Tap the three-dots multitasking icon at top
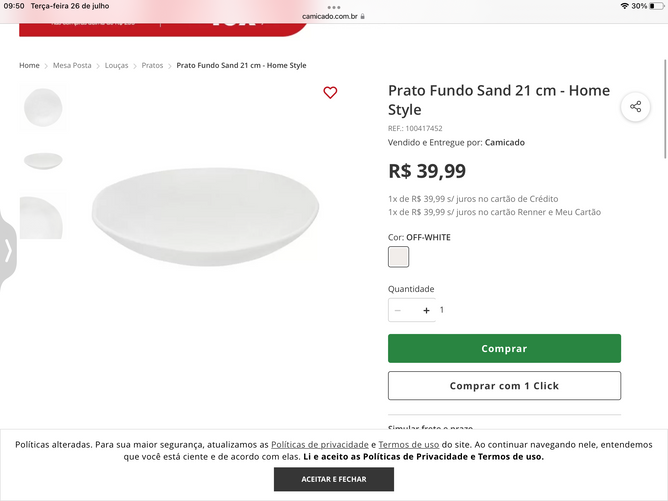This screenshot has height=501, width=668. click(334, 6)
